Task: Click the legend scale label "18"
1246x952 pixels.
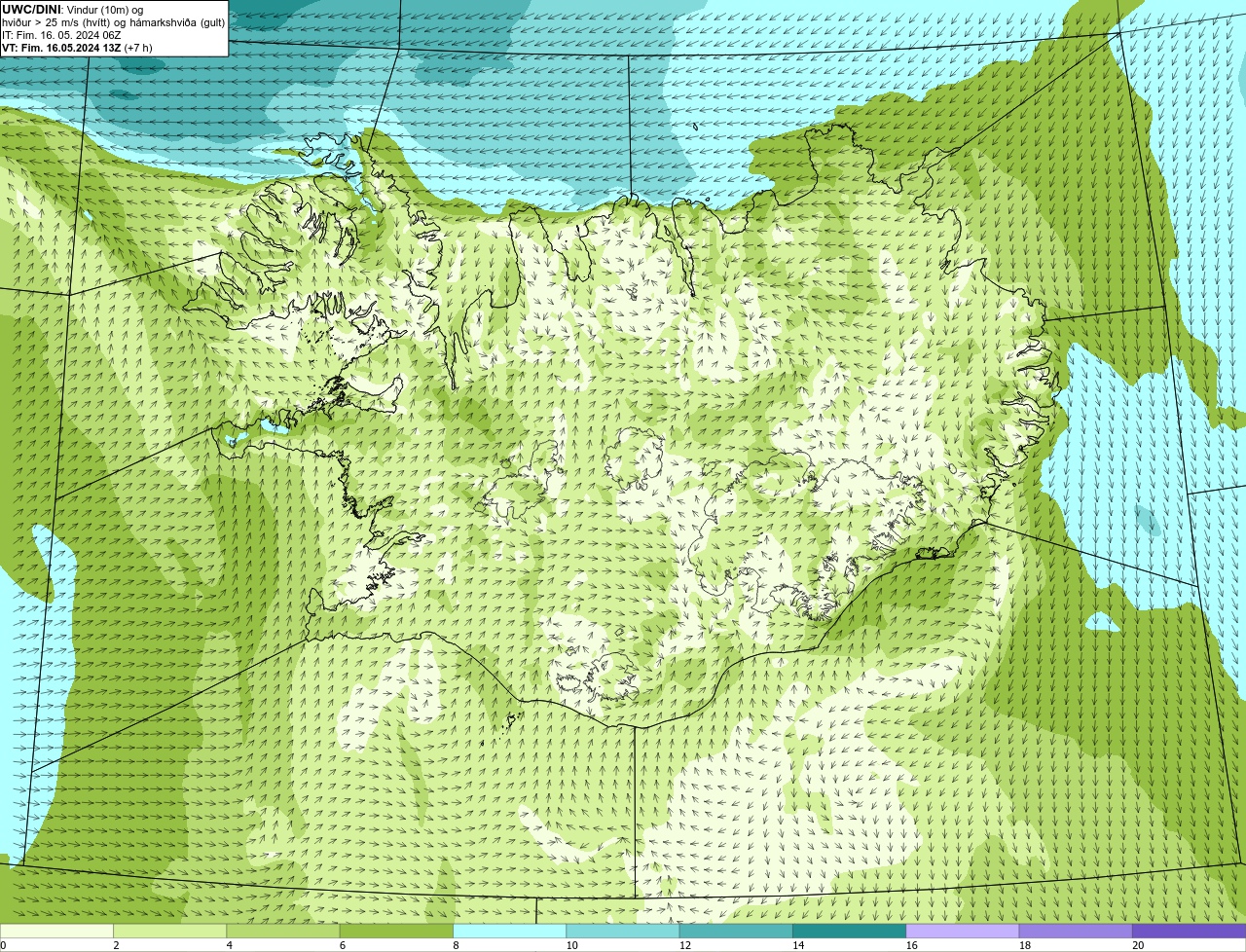Action: [x=1024, y=945]
